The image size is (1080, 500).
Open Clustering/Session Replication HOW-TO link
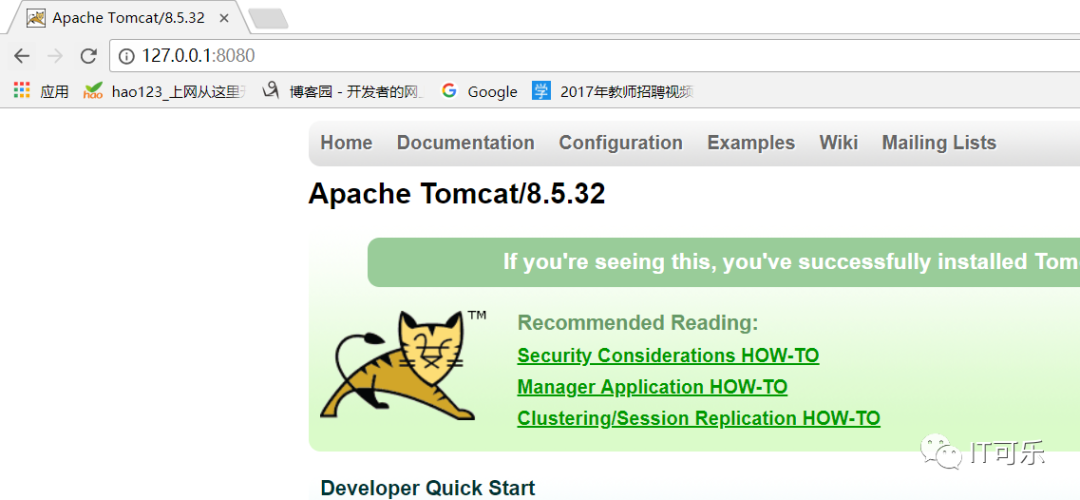698,418
